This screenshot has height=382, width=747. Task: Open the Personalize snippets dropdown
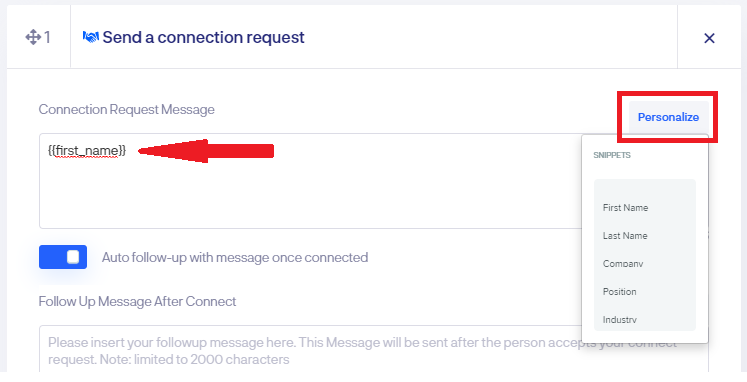point(668,117)
